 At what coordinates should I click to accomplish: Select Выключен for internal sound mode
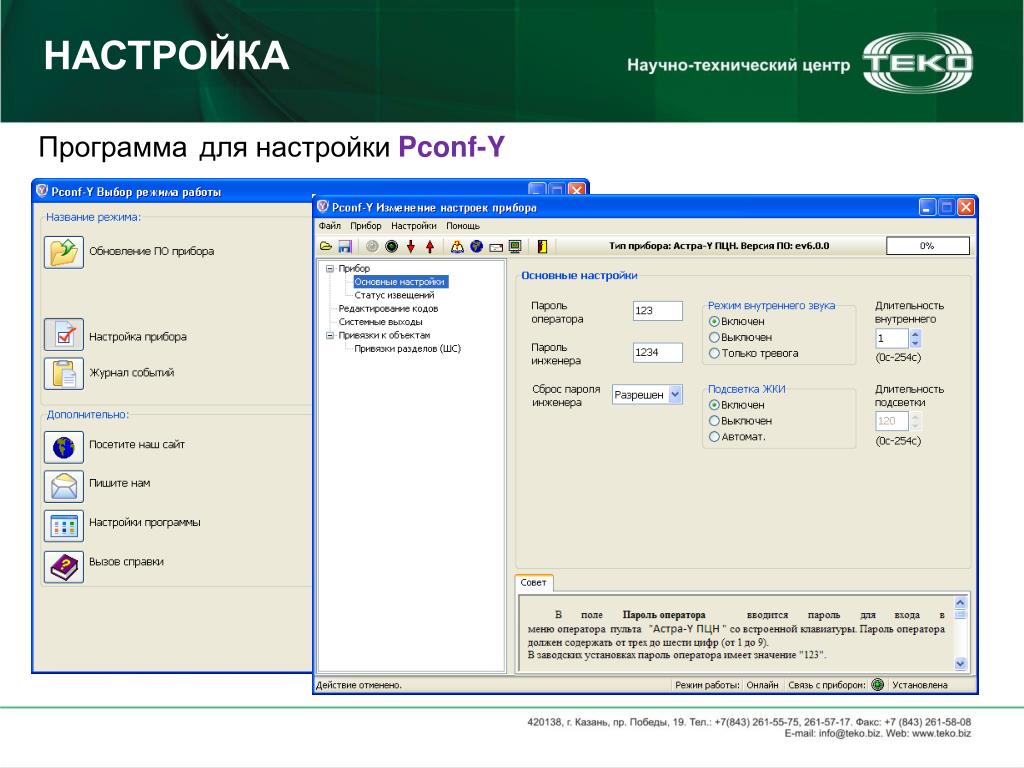pos(714,337)
